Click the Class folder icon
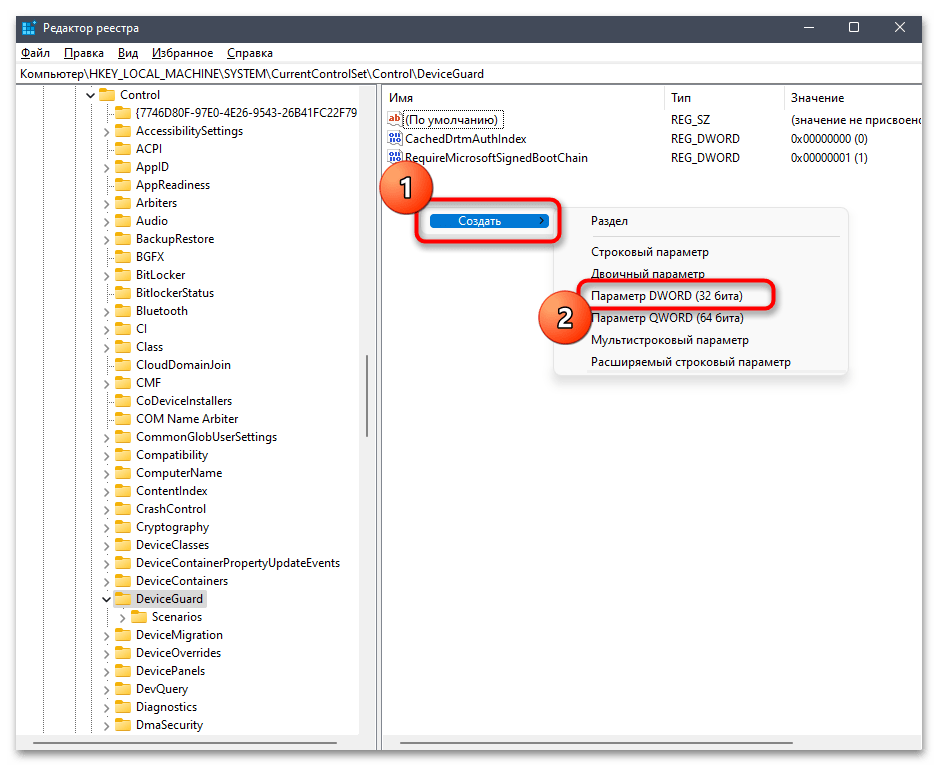 tap(123, 346)
